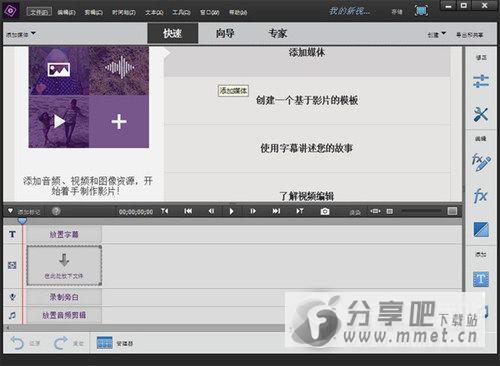This screenshot has height=366, width=500.
Task: Click the music note audio track icon
Action: tap(12, 315)
